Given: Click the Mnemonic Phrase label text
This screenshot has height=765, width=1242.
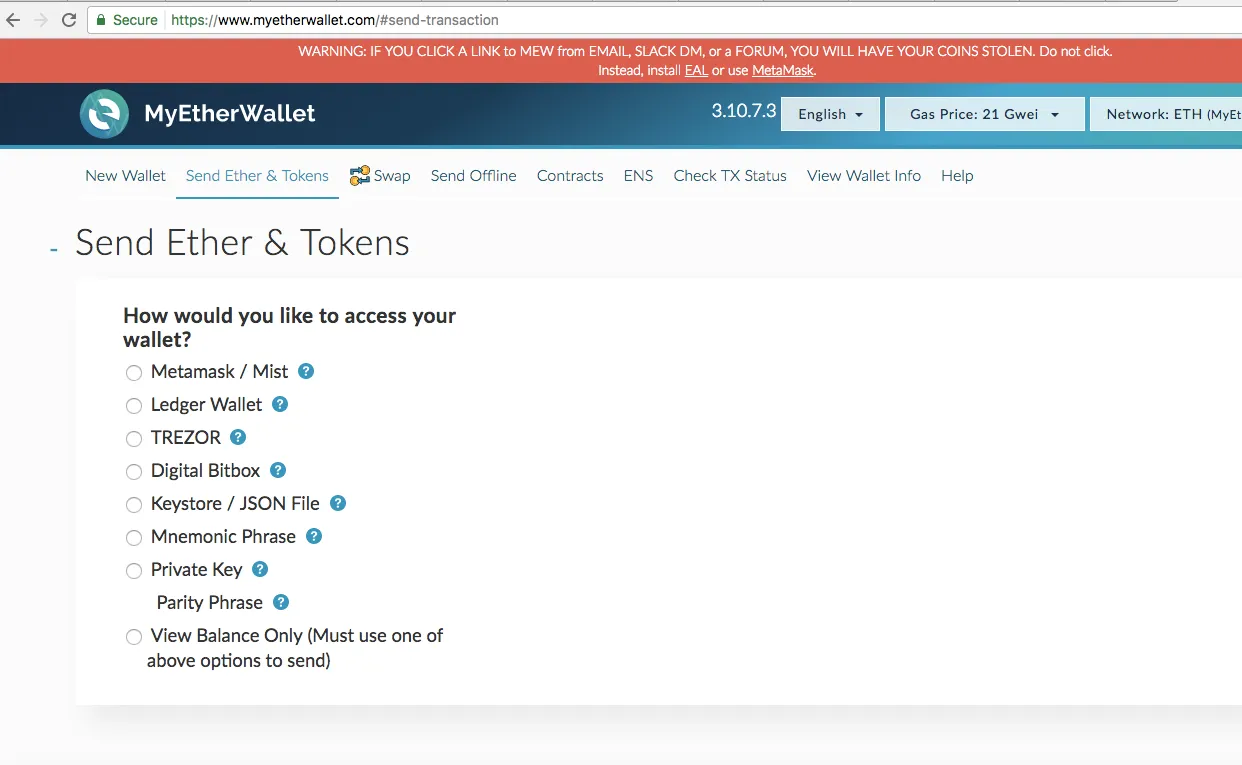Looking at the screenshot, I should (223, 537).
